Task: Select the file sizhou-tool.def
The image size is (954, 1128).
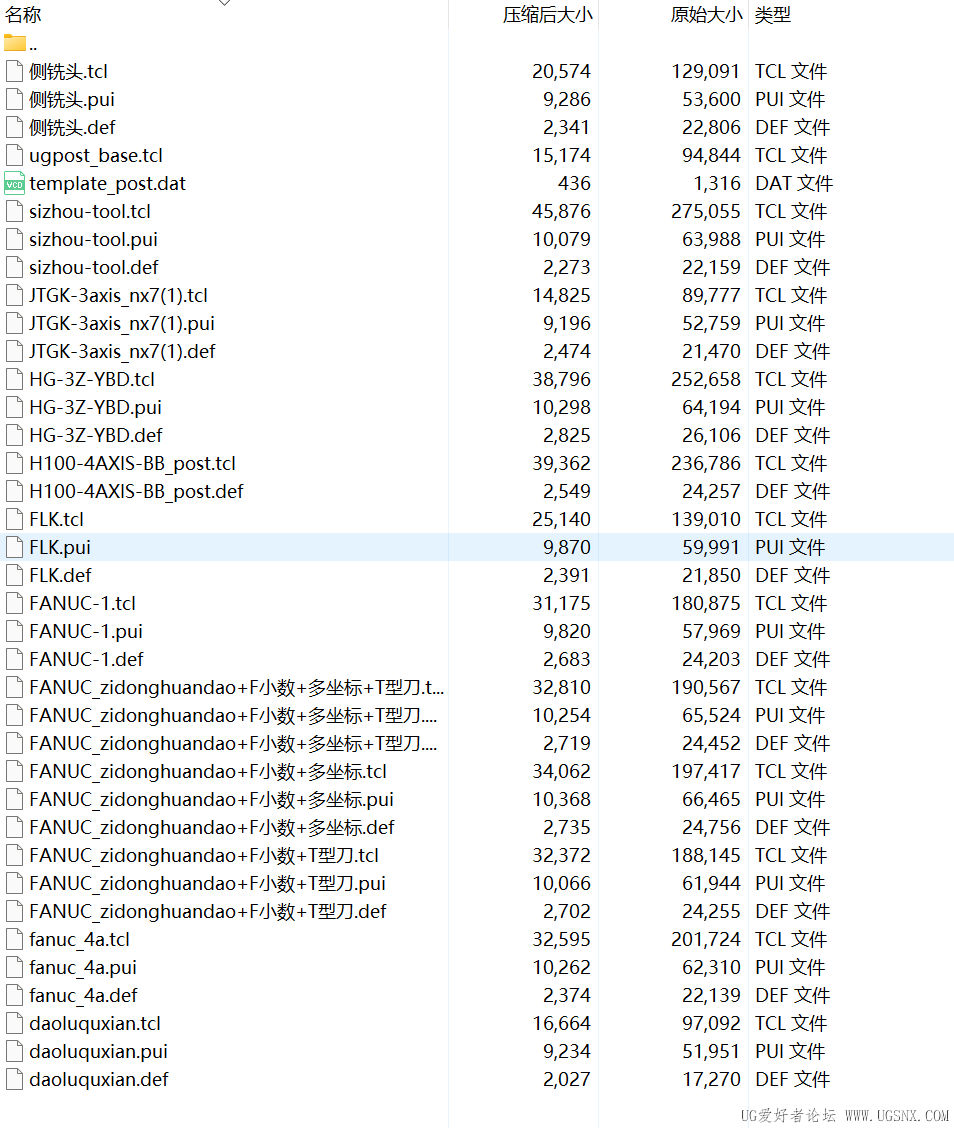Action: point(94,268)
